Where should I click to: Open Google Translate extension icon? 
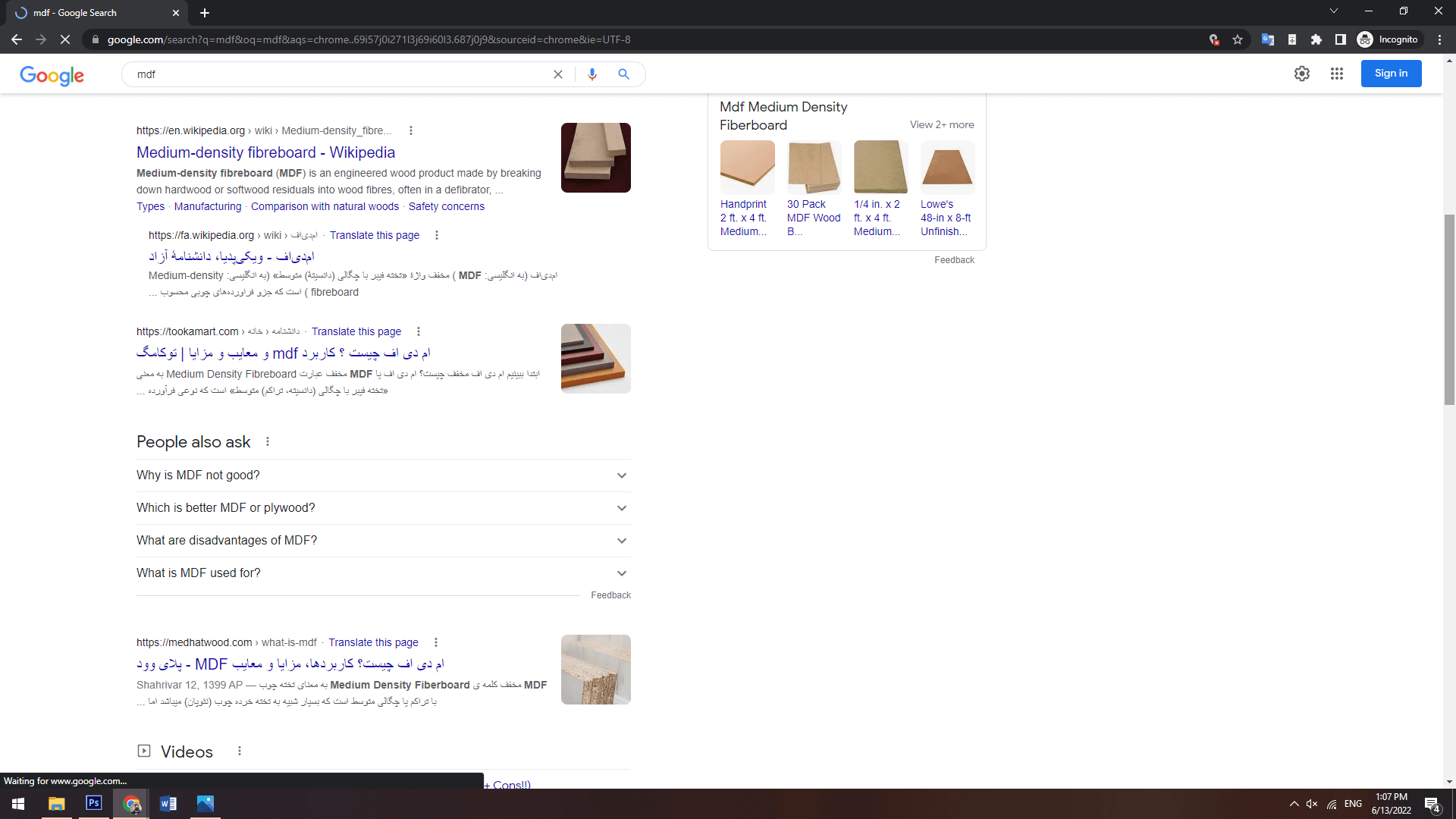1267,39
